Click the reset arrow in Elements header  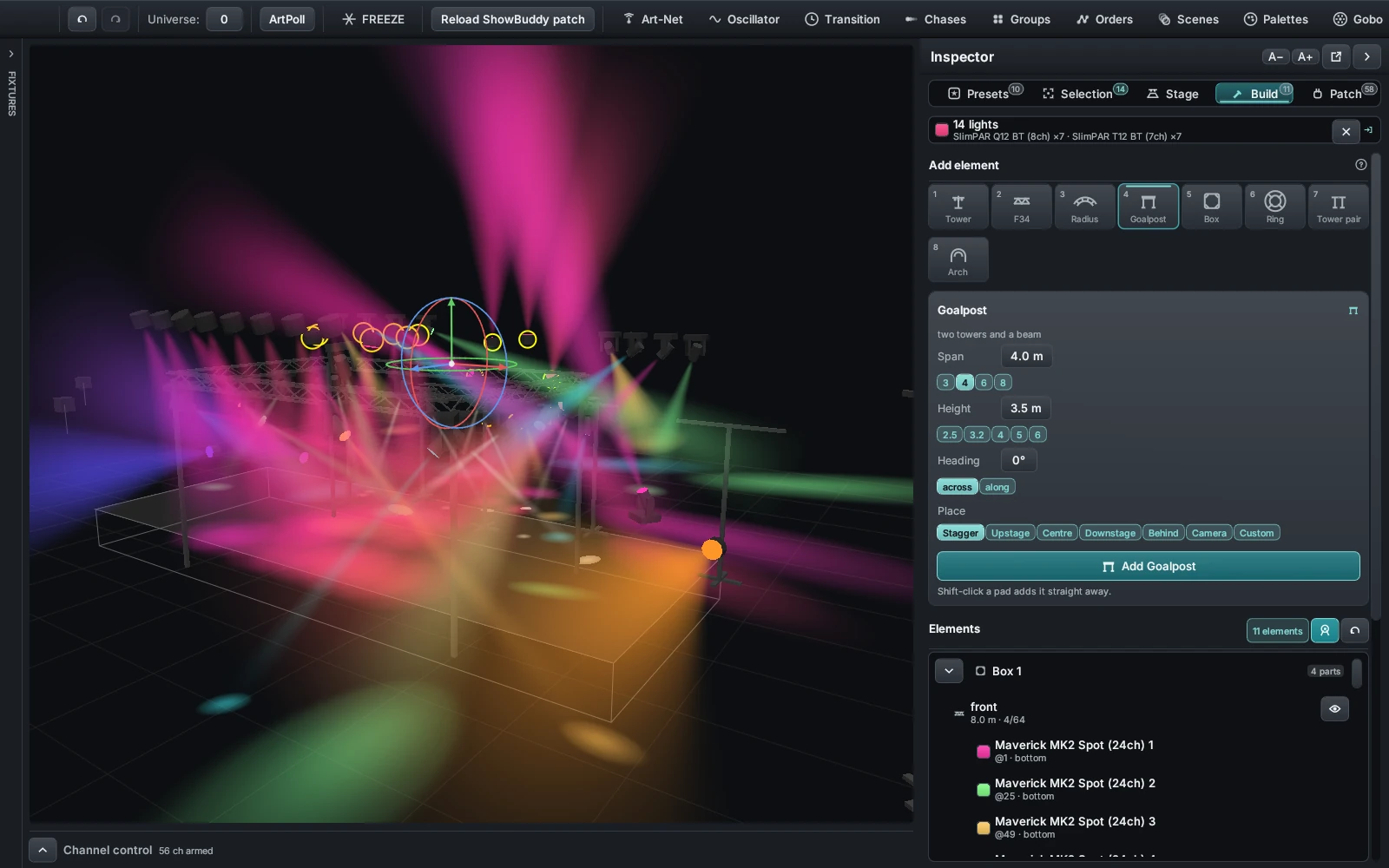tap(1355, 631)
